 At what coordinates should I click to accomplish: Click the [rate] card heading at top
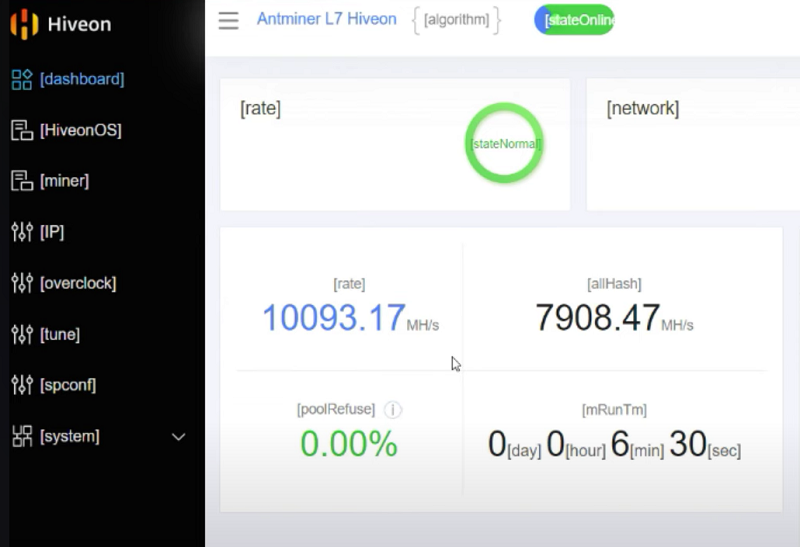pyautogui.click(x=261, y=108)
